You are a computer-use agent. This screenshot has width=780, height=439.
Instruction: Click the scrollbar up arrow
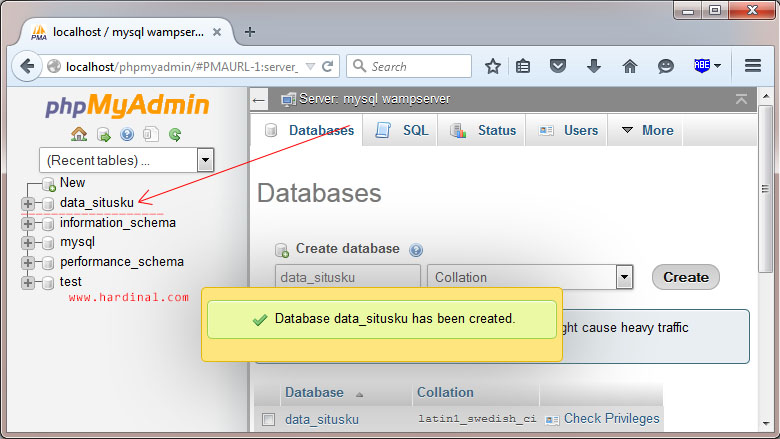pyautogui.click(x=766, y=96)
